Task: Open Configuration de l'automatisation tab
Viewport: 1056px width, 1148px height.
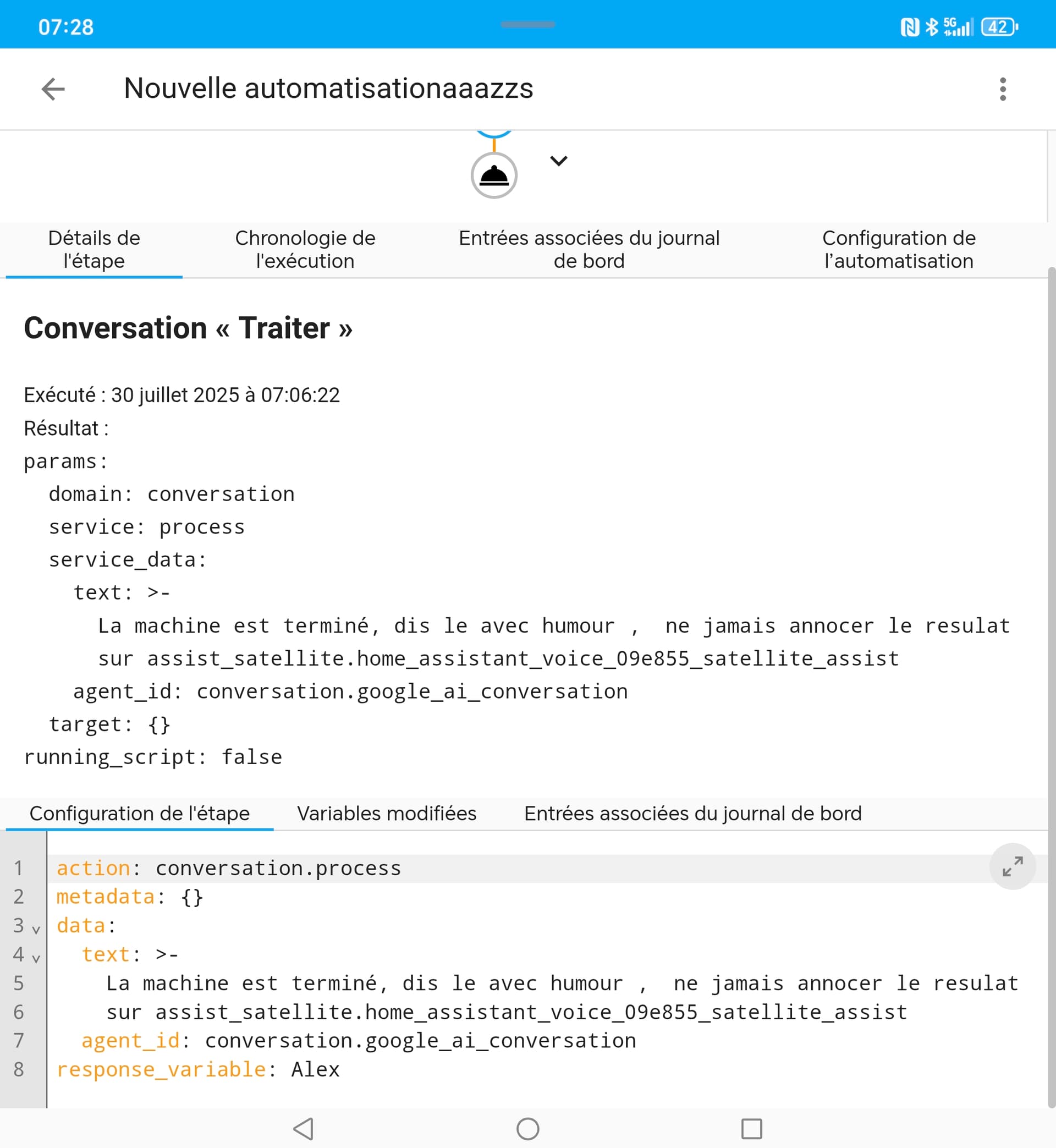Action: click(898, 250)
